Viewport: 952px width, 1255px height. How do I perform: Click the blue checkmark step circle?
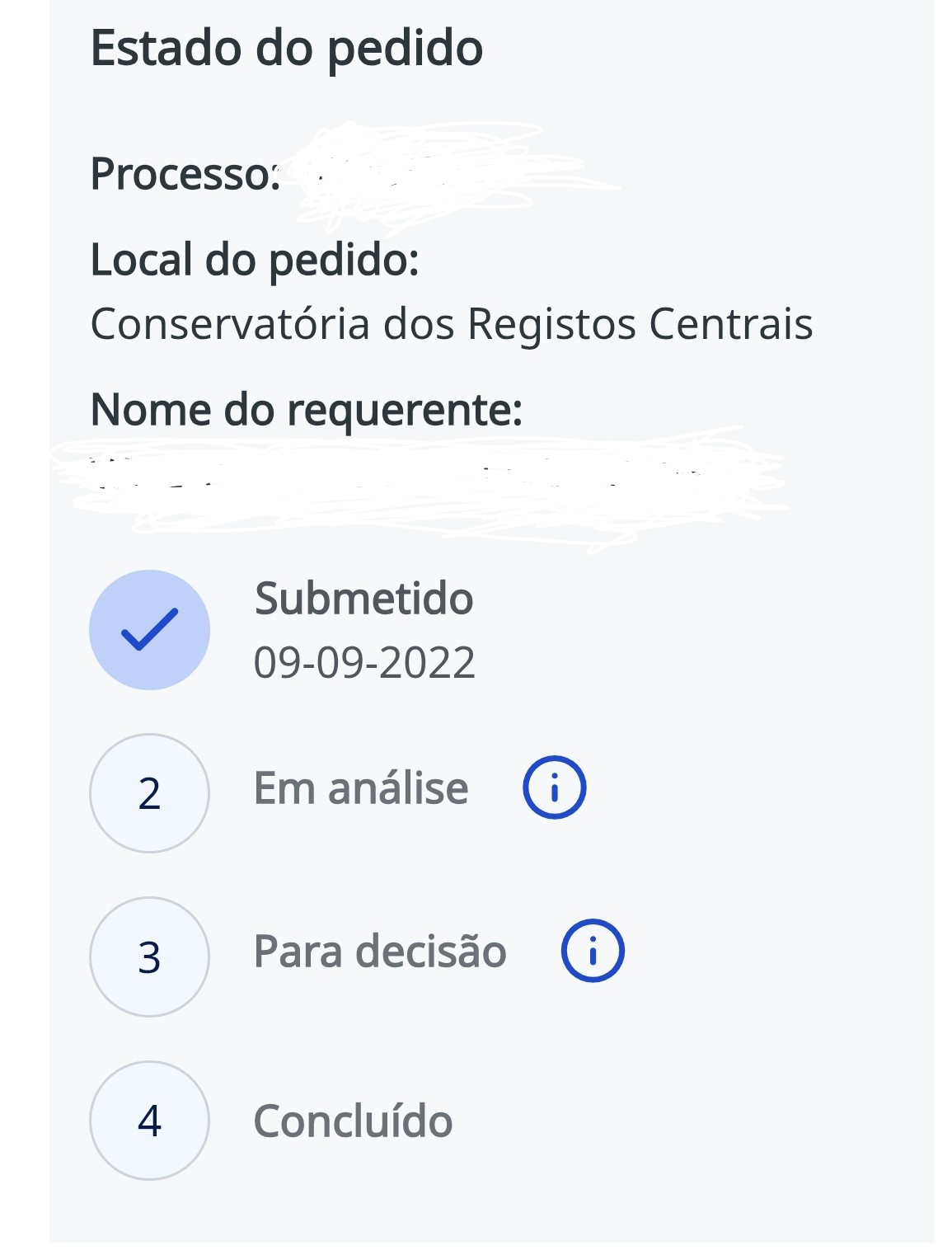[149, 630]
